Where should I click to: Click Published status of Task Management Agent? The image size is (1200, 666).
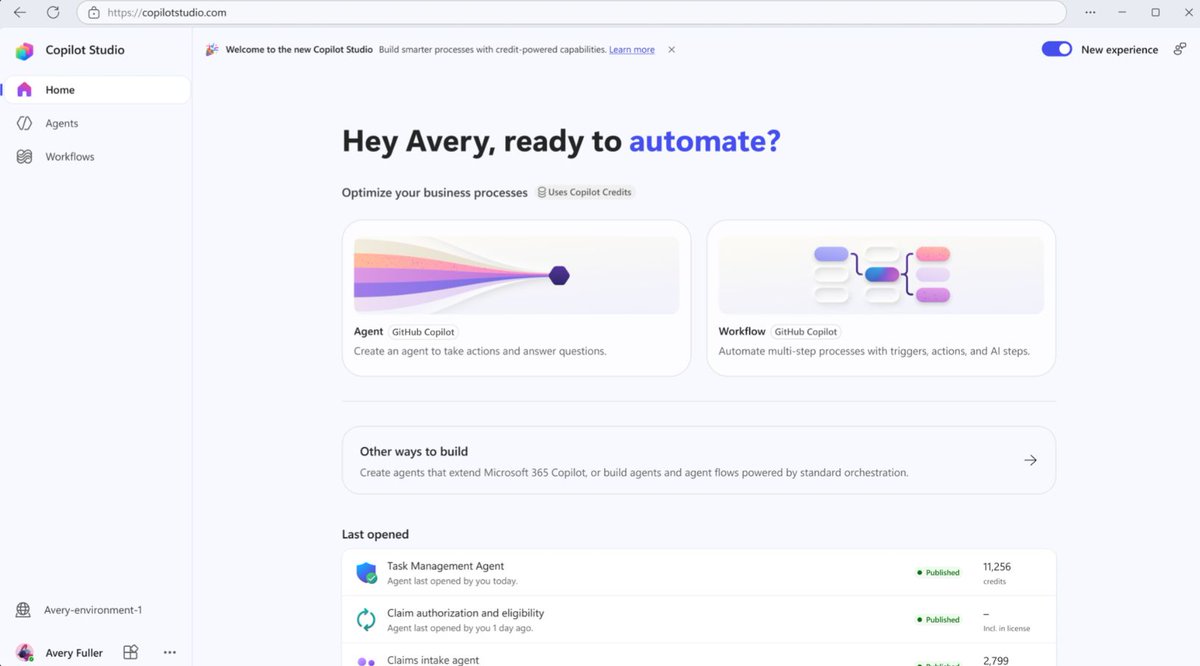click(938, 573)
